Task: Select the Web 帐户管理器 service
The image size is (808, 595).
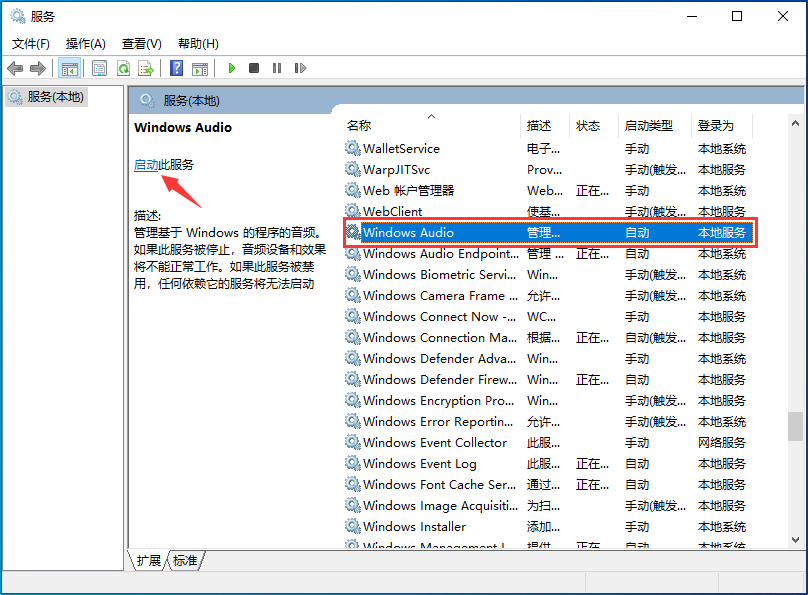Action: (409, 191)
